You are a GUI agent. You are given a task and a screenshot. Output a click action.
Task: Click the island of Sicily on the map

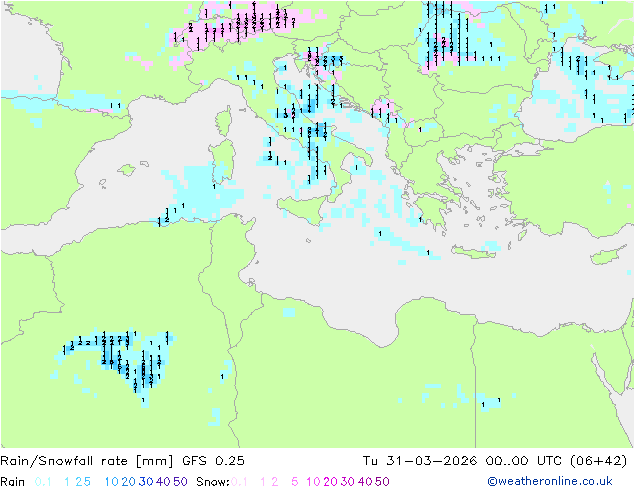tap(303, 207)
